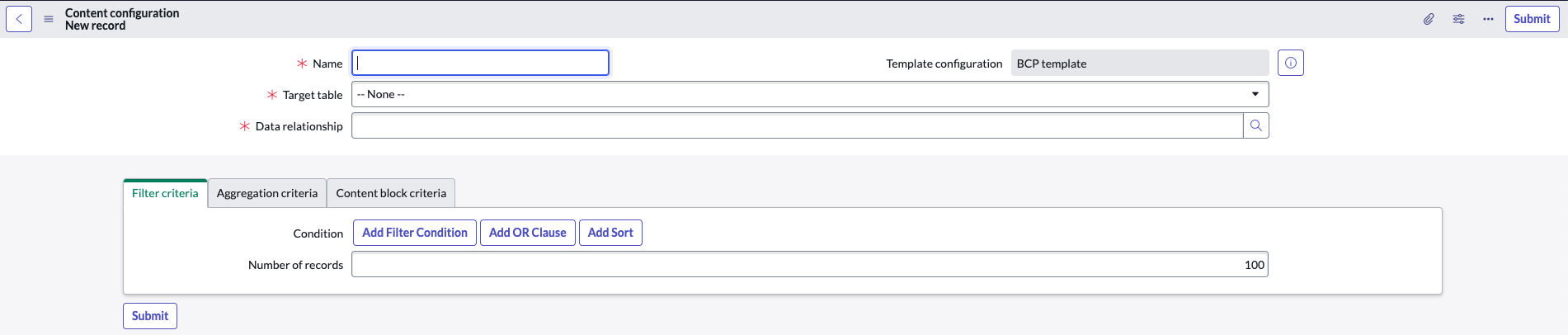Click the Data relationship lookup search icon

(1256, 125)
